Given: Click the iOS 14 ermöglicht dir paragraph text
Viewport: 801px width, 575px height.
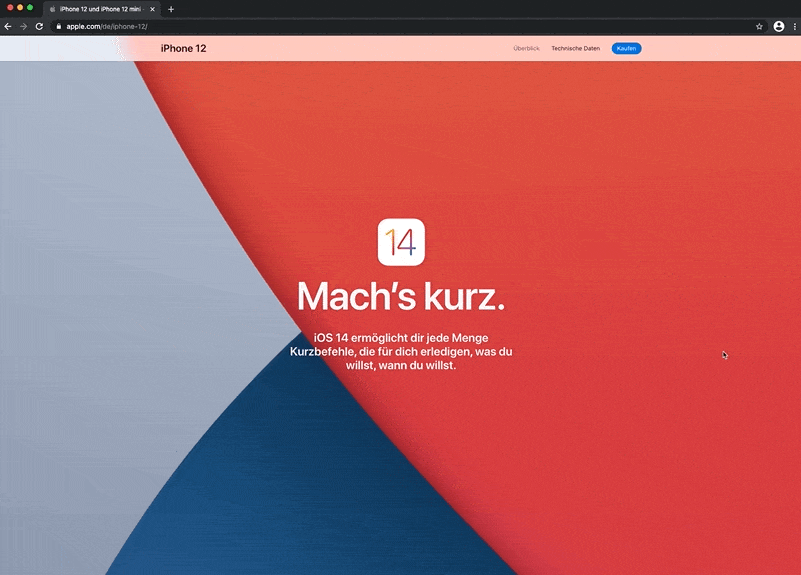Looking at the screenshot, I should (x=401, y=351).
